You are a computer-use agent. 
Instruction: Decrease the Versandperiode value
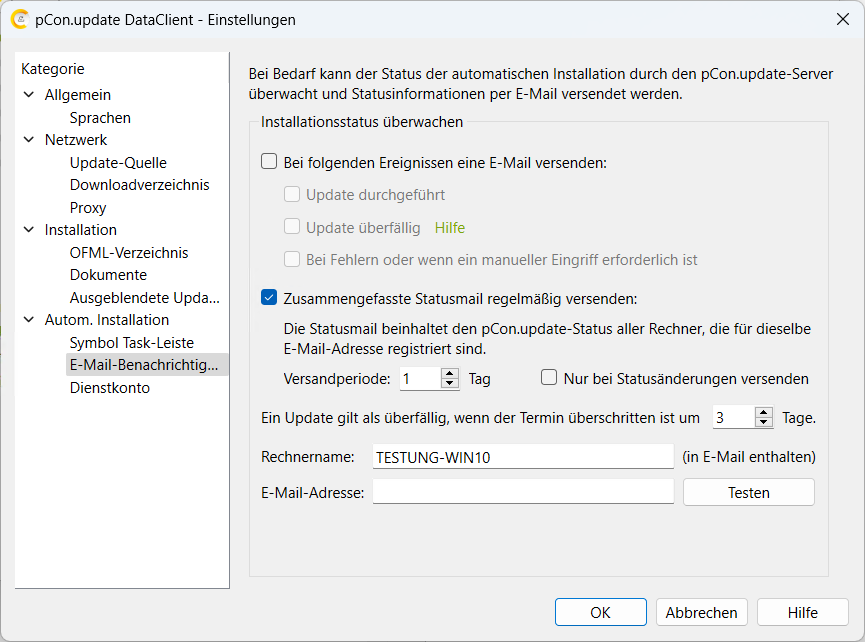pyautogui.click(x=450, y=383)
